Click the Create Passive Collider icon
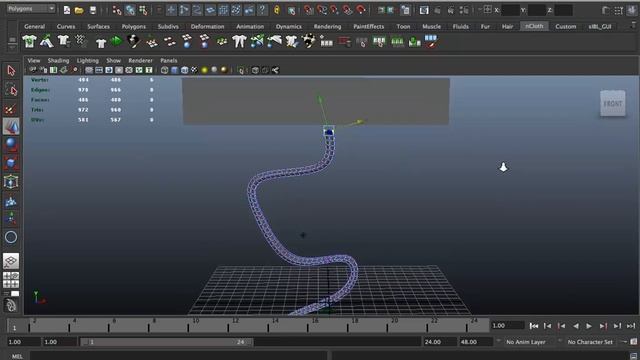640x360 pixels. click(47, 41)
